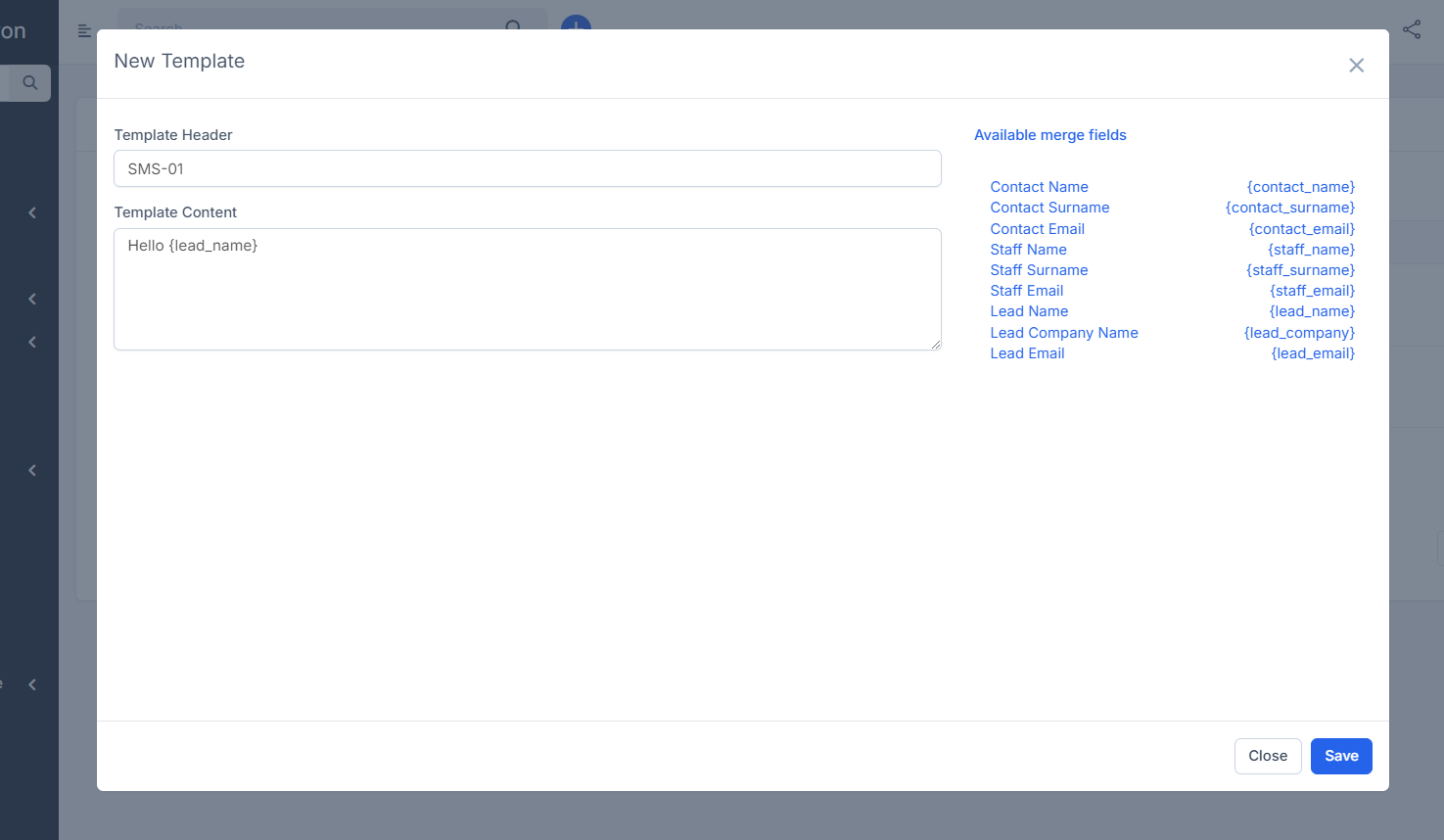Collapse the bottom sidebar section chevron
The height and width of the screenshot is (840, 1444).
pos(31,683)
